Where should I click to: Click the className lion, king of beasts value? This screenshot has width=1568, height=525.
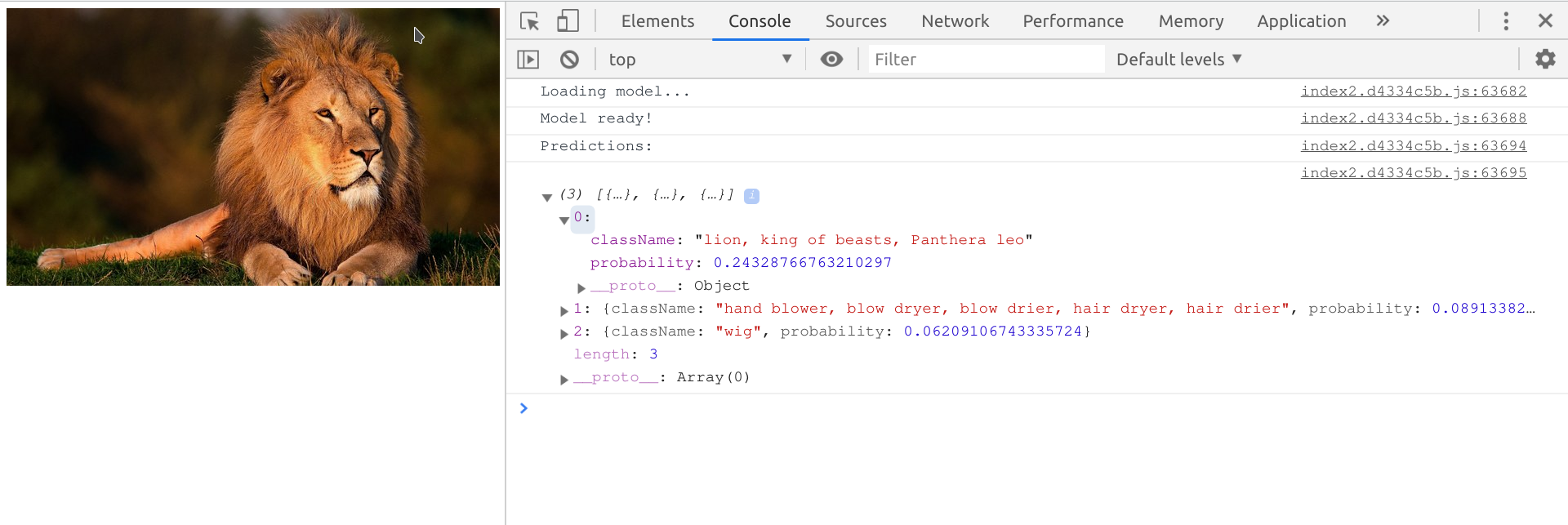863,240
